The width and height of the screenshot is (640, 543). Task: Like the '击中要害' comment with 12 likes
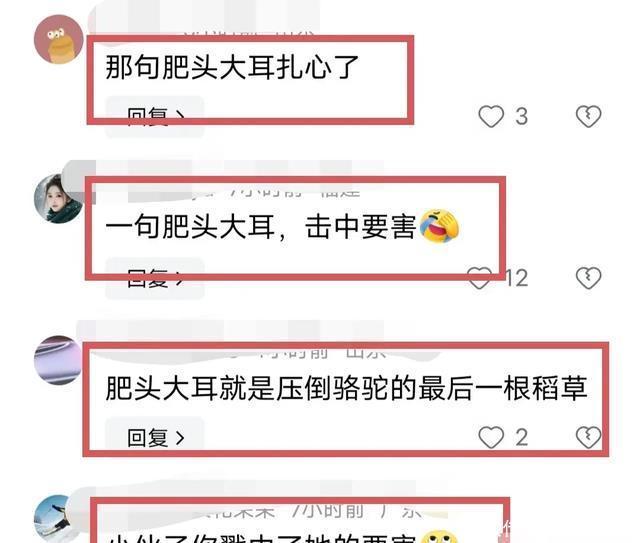tap(480, 278)
